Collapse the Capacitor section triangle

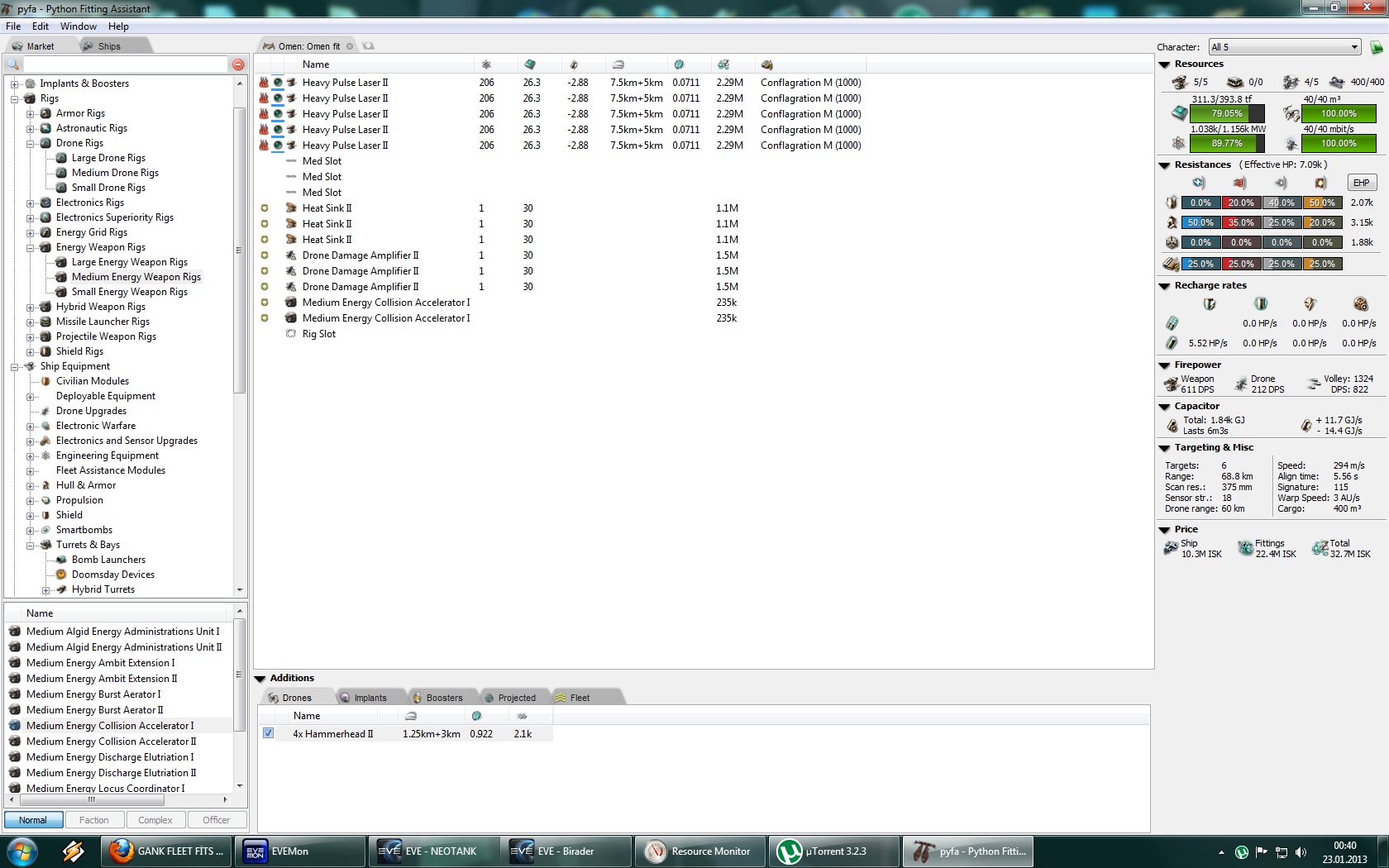(x=1164, y=407)
